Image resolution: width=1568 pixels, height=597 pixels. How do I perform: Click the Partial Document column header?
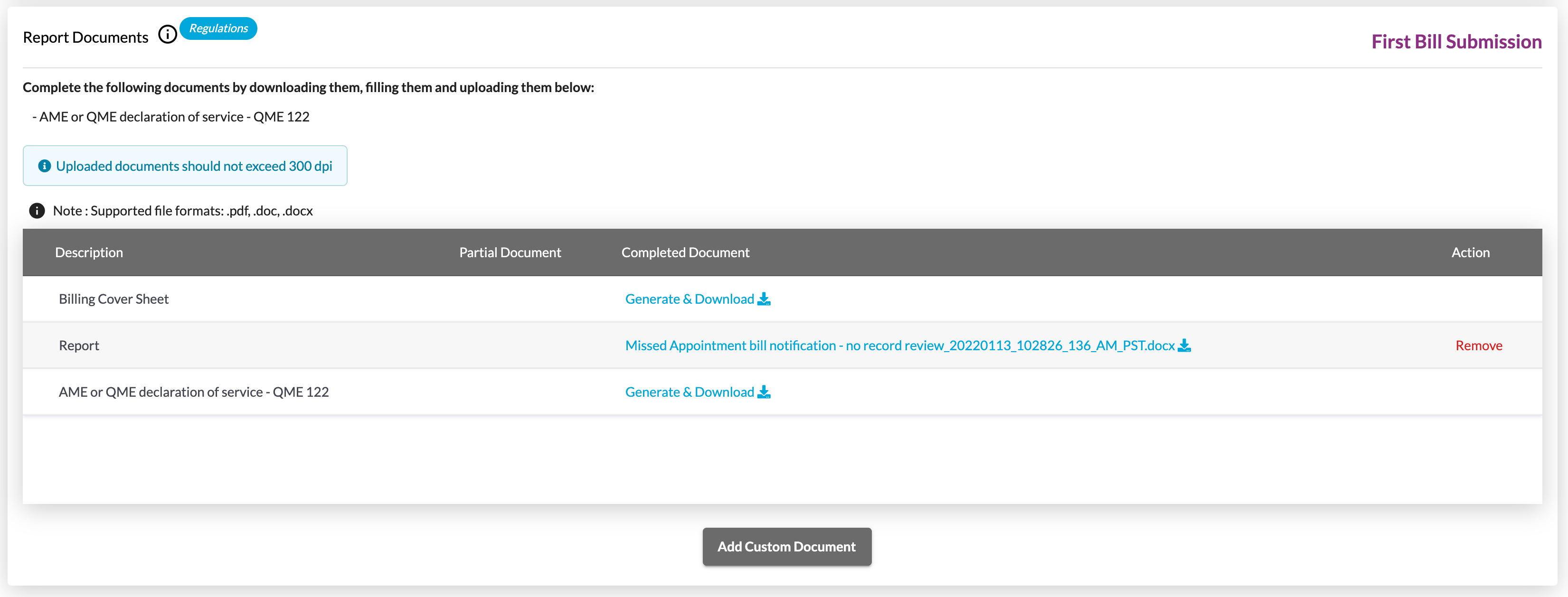[x=510, y=252]
